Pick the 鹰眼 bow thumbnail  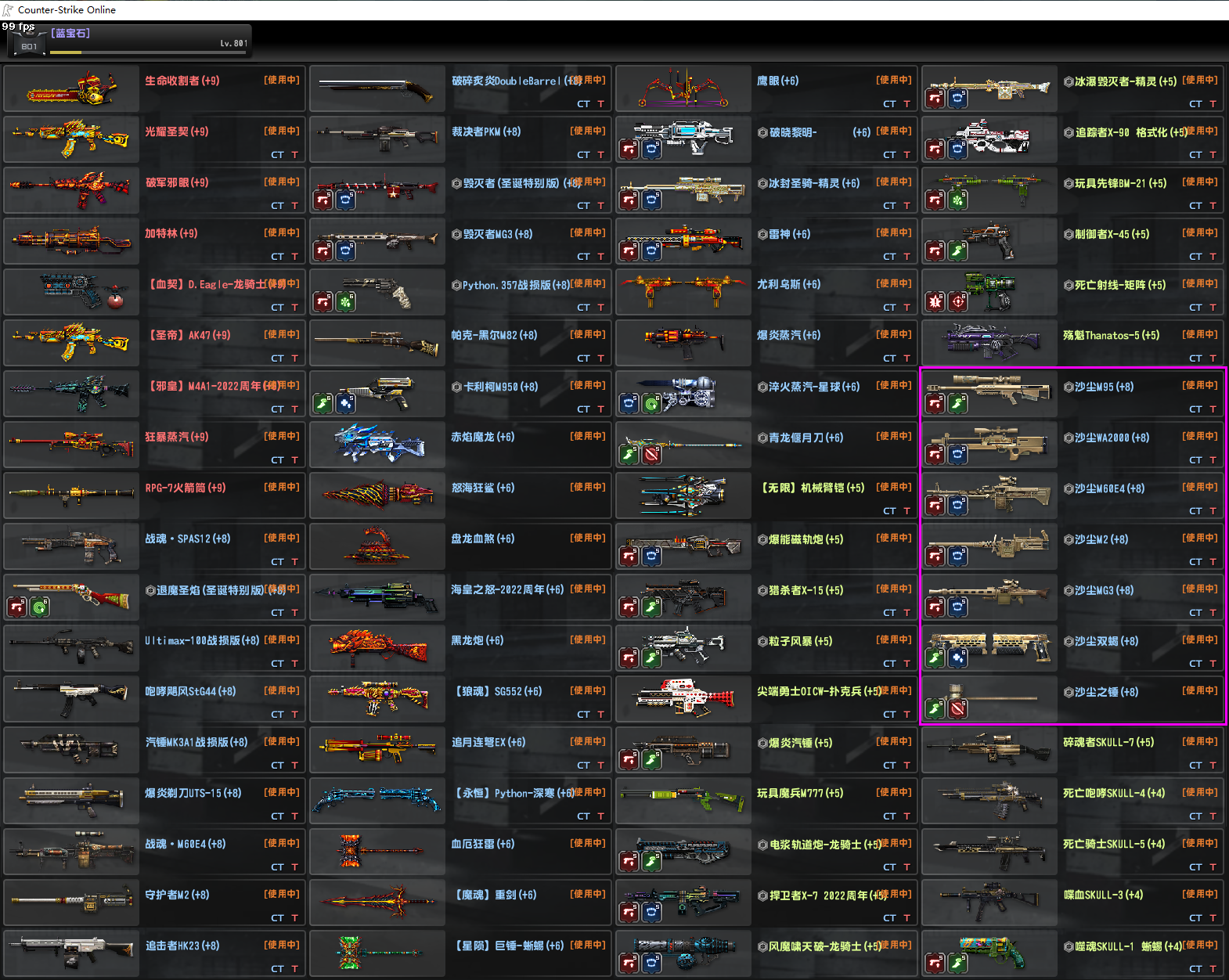[683, 88]
